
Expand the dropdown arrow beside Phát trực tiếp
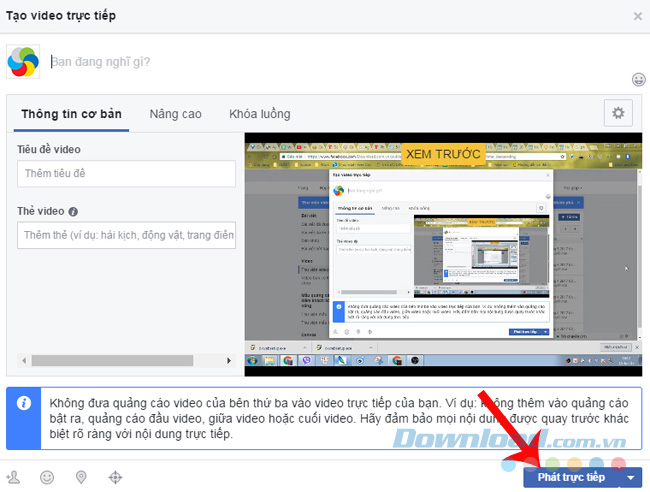(630, 478)
